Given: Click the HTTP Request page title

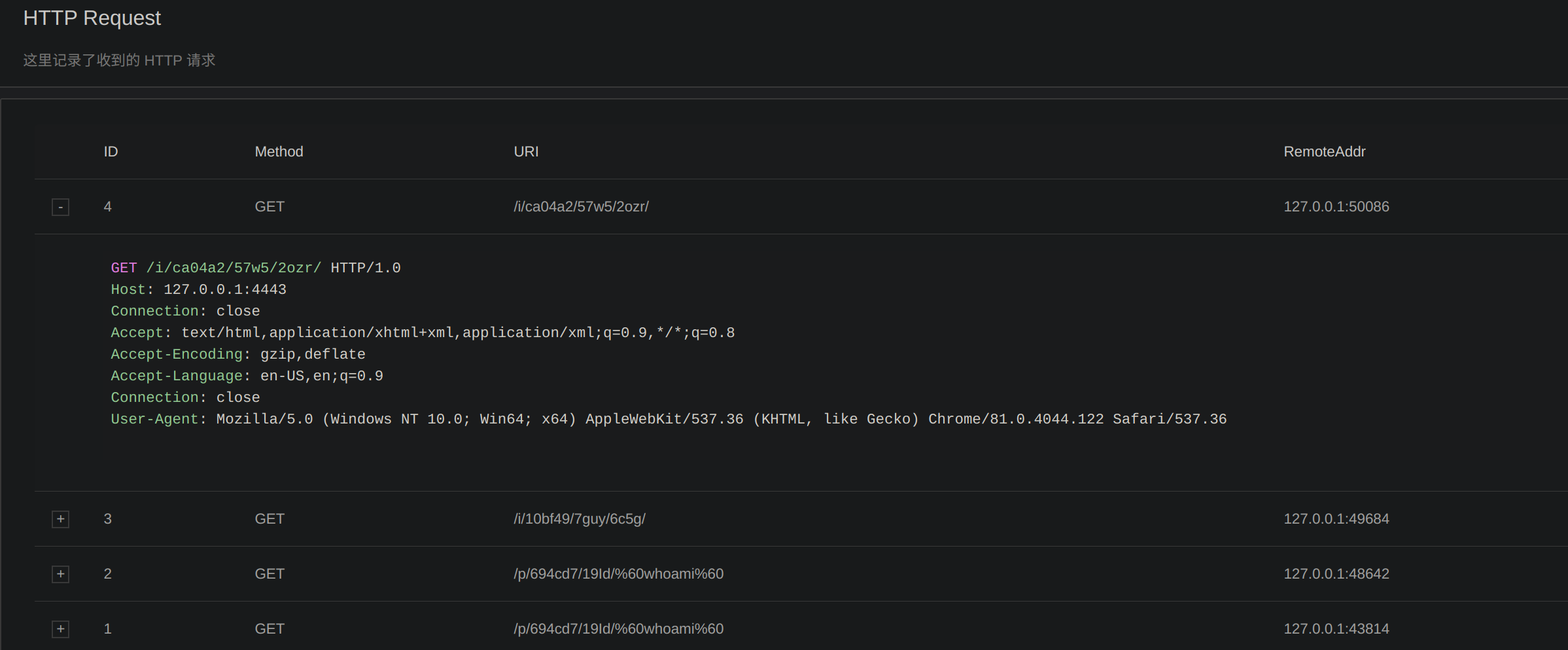Looking at the screenshot, I should [x=91, y=18].
